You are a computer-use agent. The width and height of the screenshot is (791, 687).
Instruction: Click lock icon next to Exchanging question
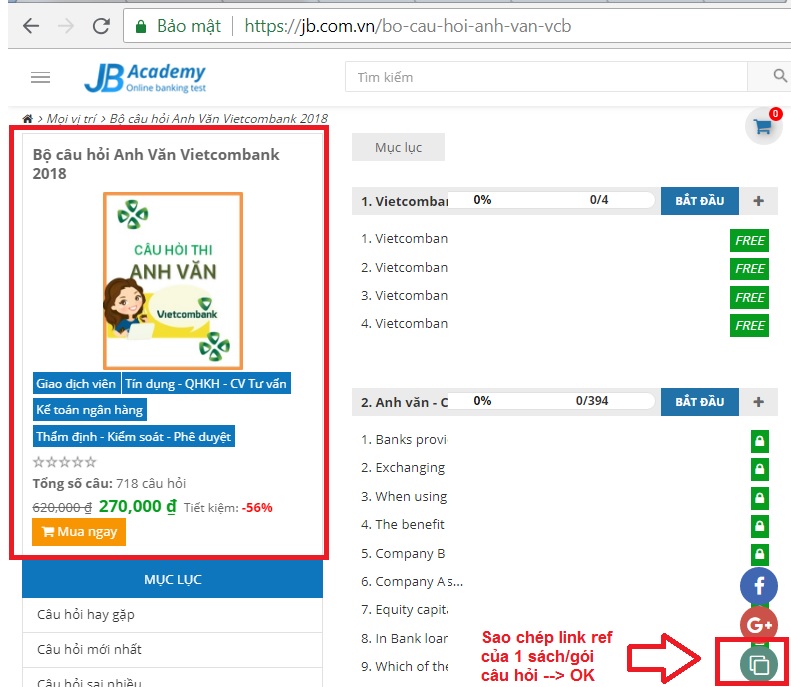point(759,469)
